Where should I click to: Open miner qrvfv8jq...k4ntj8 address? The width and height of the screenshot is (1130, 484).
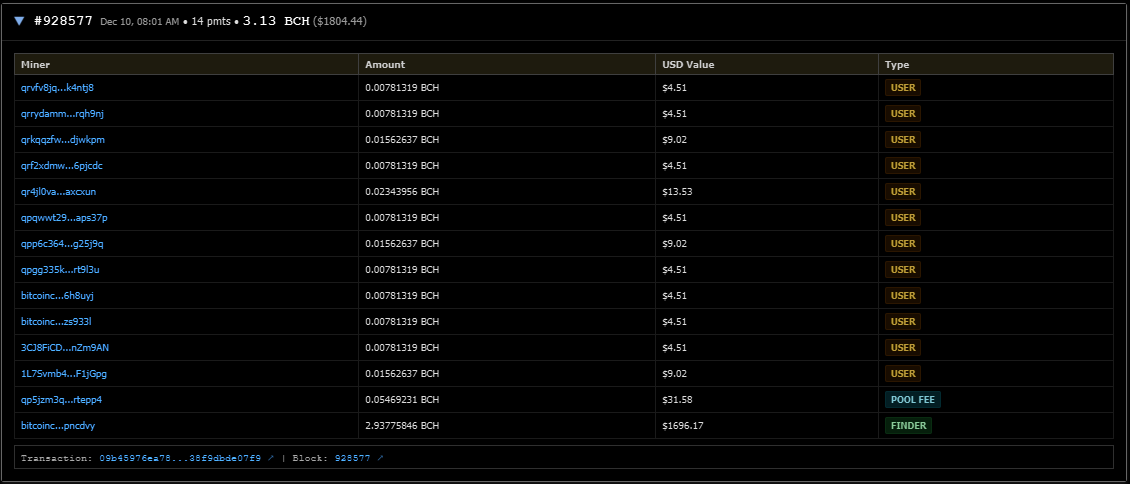click(58, 88)
